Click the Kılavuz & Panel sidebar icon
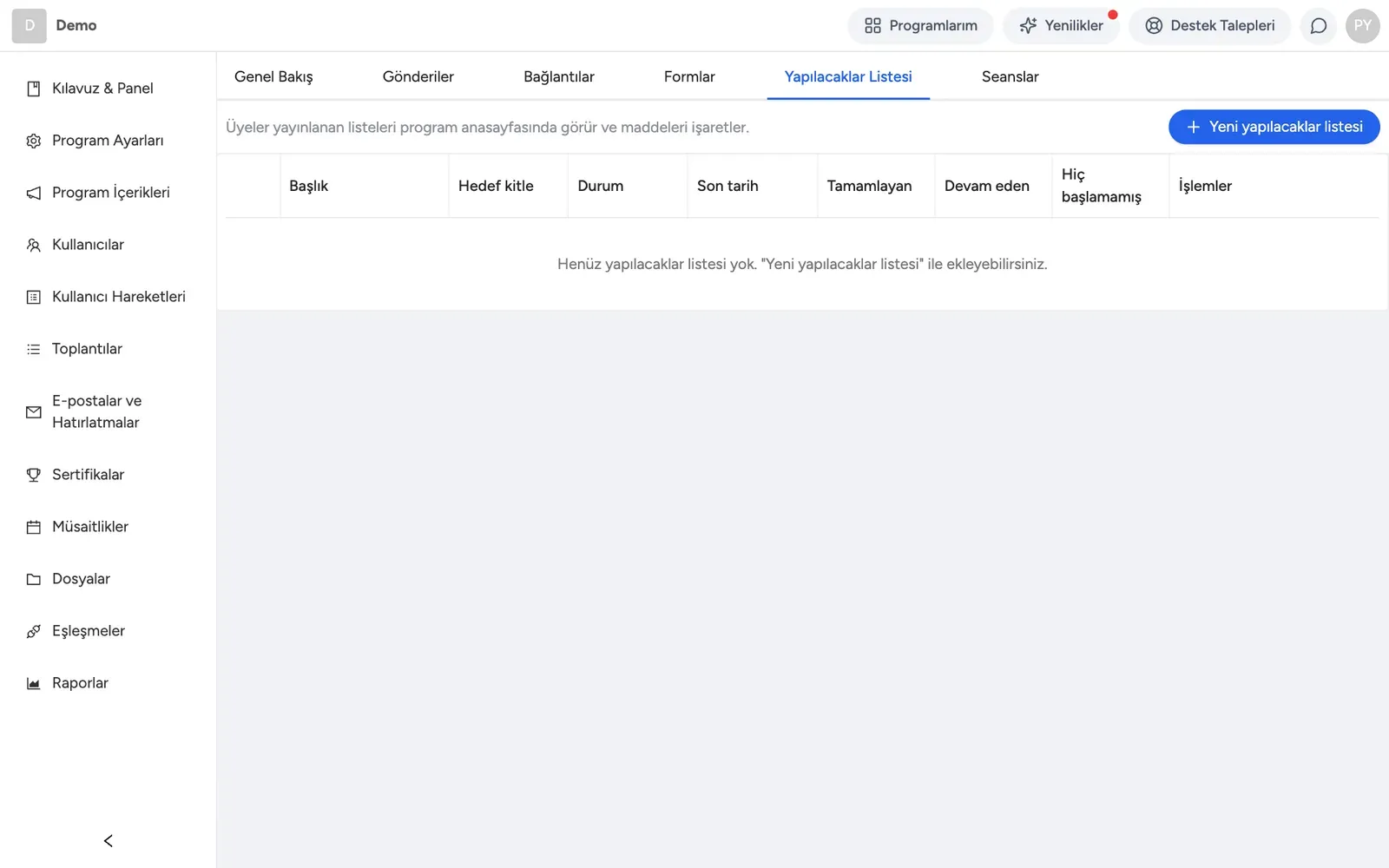Image resolution: width=1389 pixels, height=868 pixels. pos(33,89)
